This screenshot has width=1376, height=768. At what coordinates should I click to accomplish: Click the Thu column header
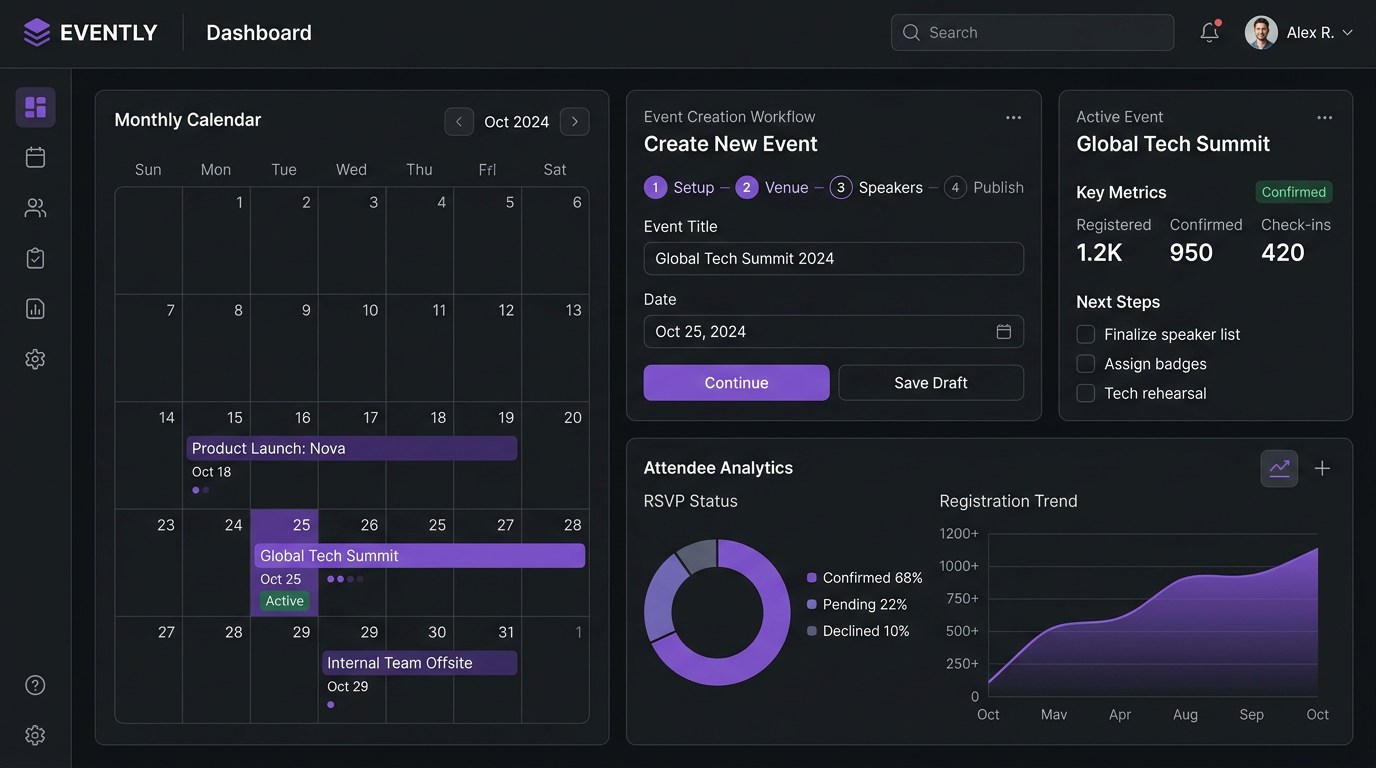(420, 170)
